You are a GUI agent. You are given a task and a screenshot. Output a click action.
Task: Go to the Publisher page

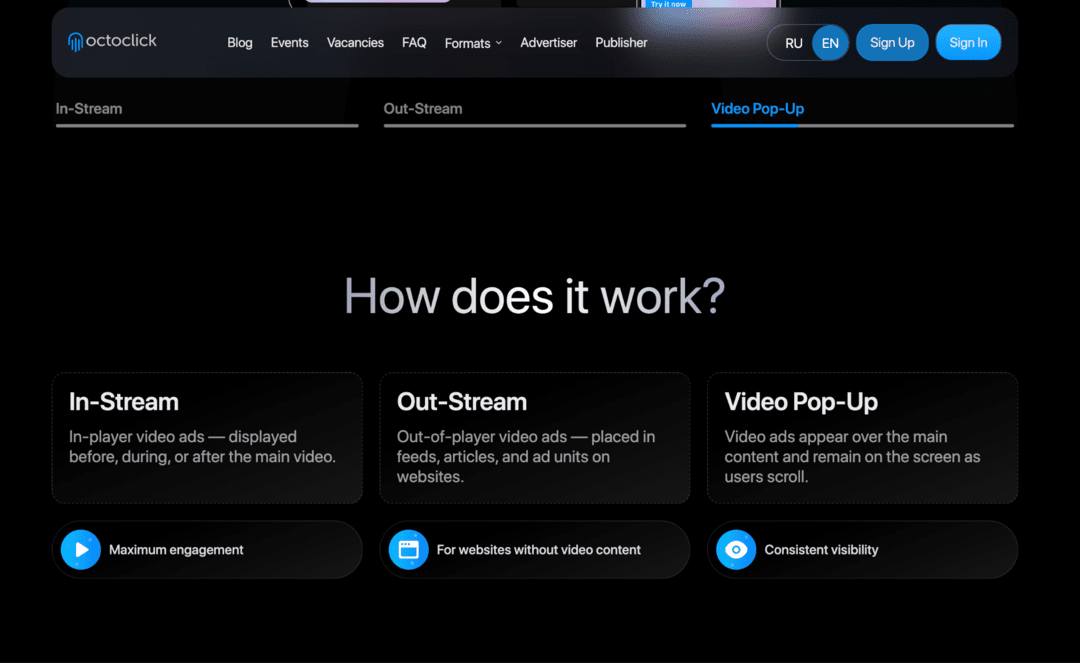(x=621, y=43)
